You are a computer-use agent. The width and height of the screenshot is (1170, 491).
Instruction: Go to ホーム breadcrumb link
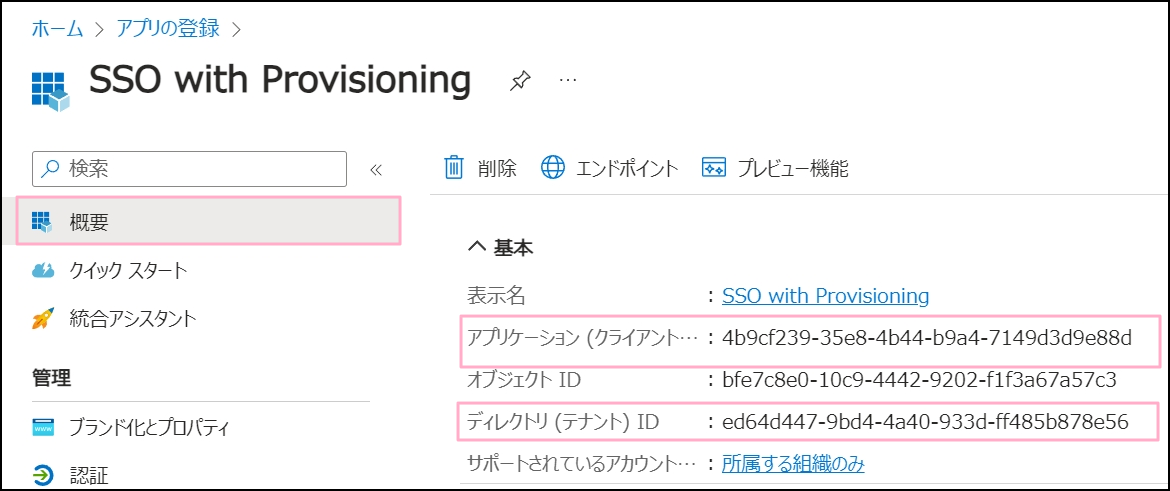coord(57,28)
